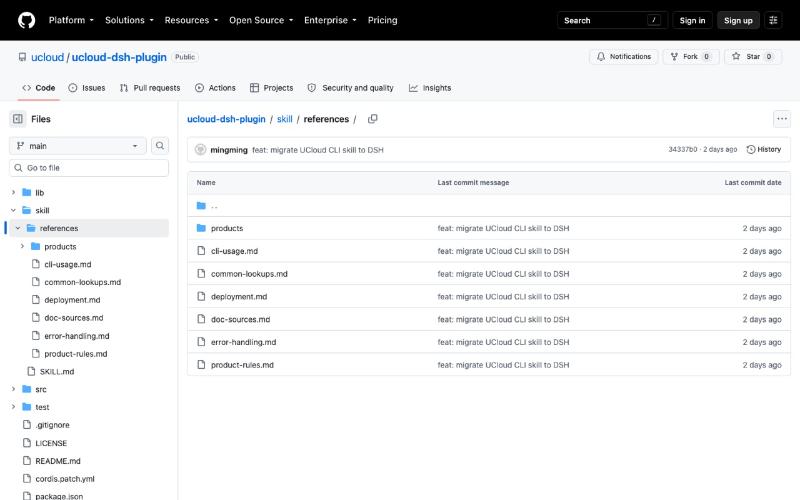Image resolution: width=800 pixels, height=500 pixels.
Task: Click the Fork icon
Action: pyautogui.click(x=674, y=57)
